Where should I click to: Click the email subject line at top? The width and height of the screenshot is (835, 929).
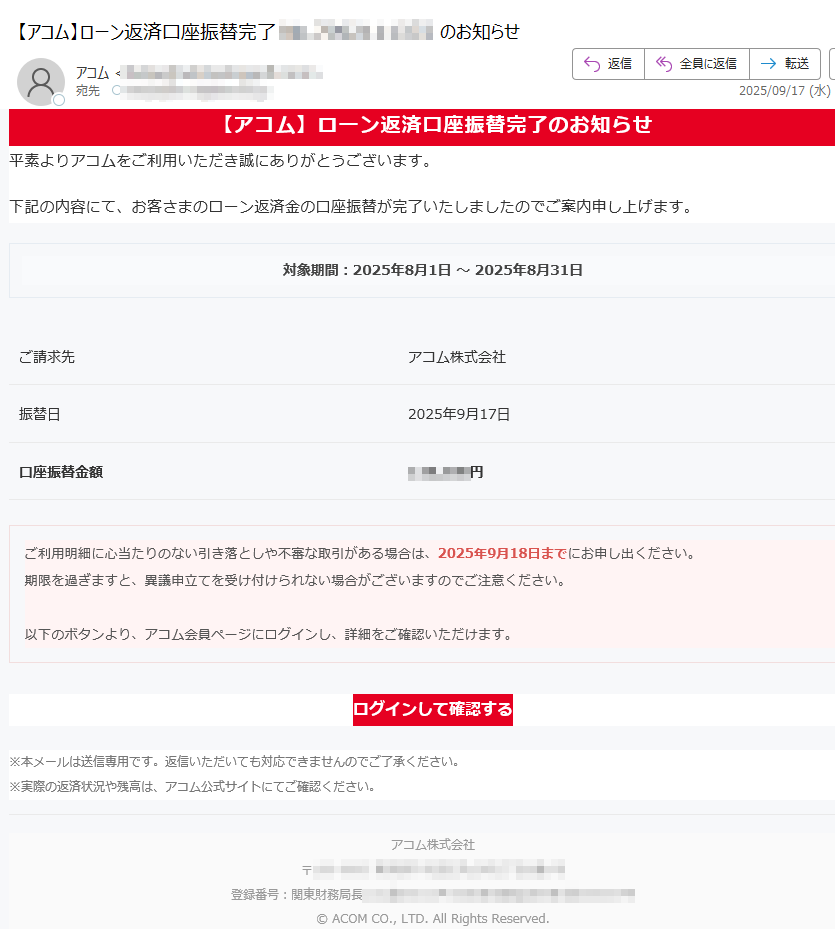(x=267, y=31)
